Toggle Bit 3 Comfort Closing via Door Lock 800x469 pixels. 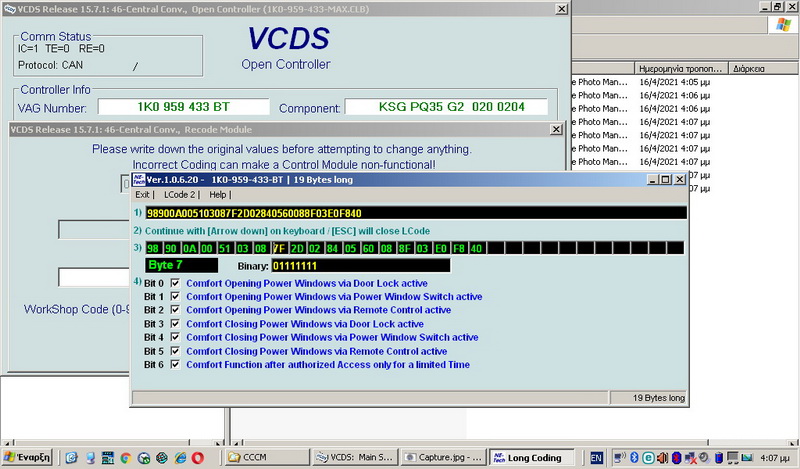coord(175,324)
